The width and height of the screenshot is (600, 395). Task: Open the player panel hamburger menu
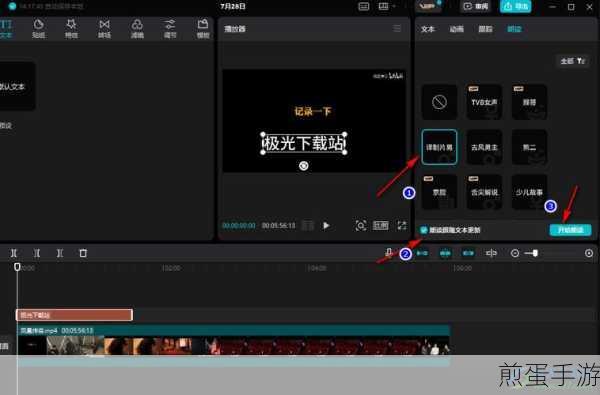pos(397,28)
